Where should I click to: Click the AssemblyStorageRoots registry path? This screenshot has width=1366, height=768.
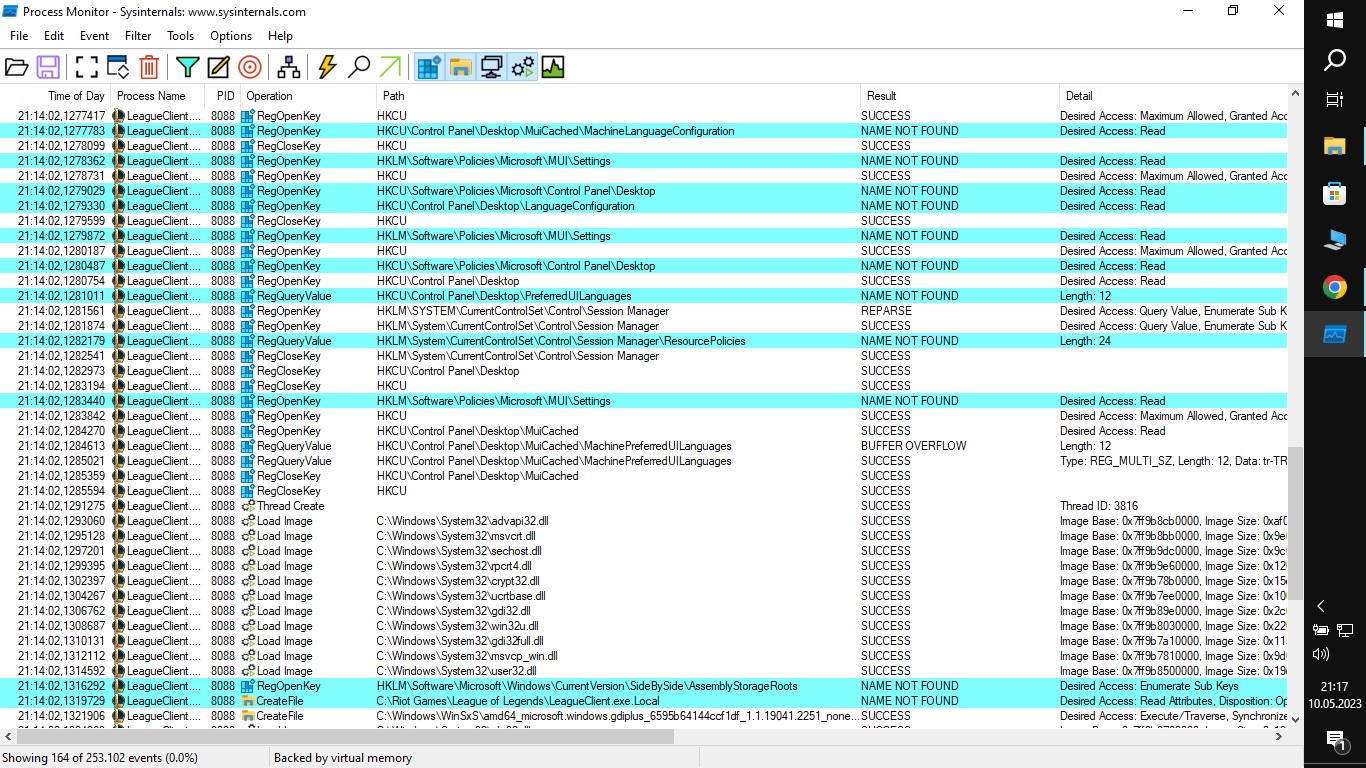[587, 686]
